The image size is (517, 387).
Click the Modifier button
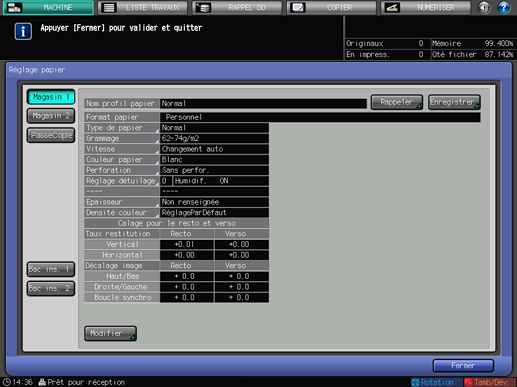tap(110, 333)
